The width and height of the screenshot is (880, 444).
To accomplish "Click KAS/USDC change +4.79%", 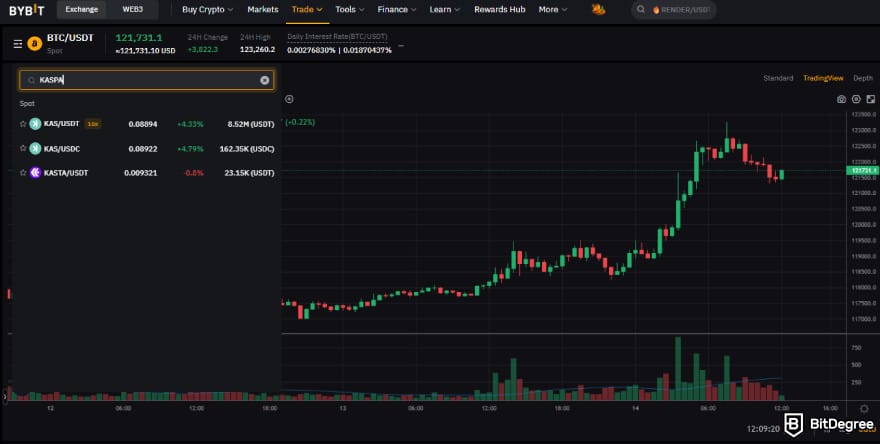I will (x=190, y=149).
